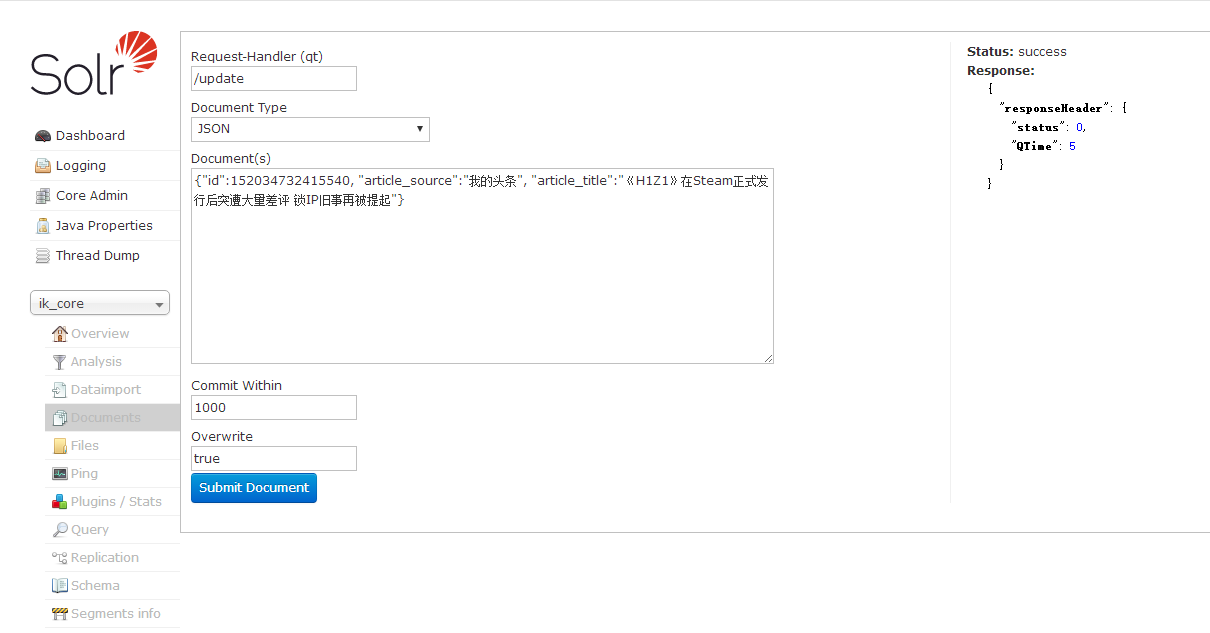Image resolution: width=1210 pixels, height=633 pixels.
Task: Click the Thread Dump stack icon
Action: tap(43, 256)
